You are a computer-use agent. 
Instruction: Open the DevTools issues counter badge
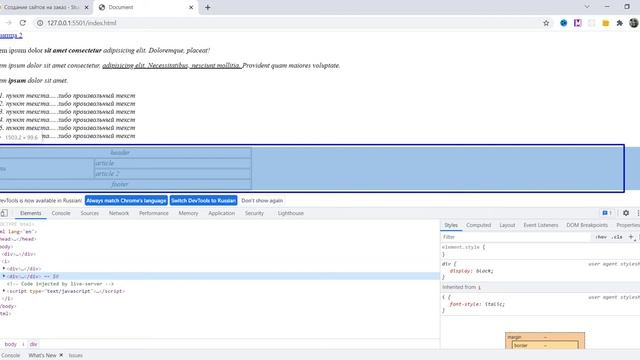pyautogui.click(x=607, y=213)
